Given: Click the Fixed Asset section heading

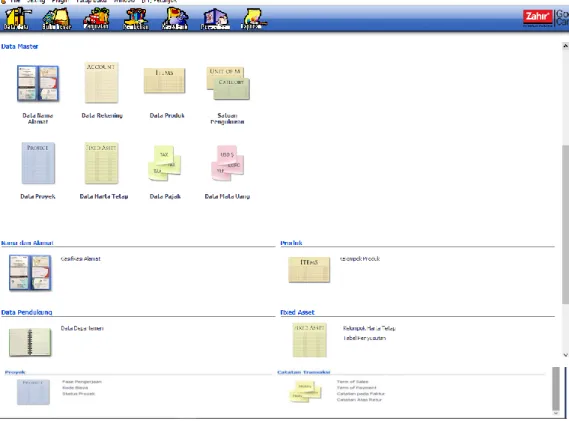Looking at the screenshot, I should 297,312.
